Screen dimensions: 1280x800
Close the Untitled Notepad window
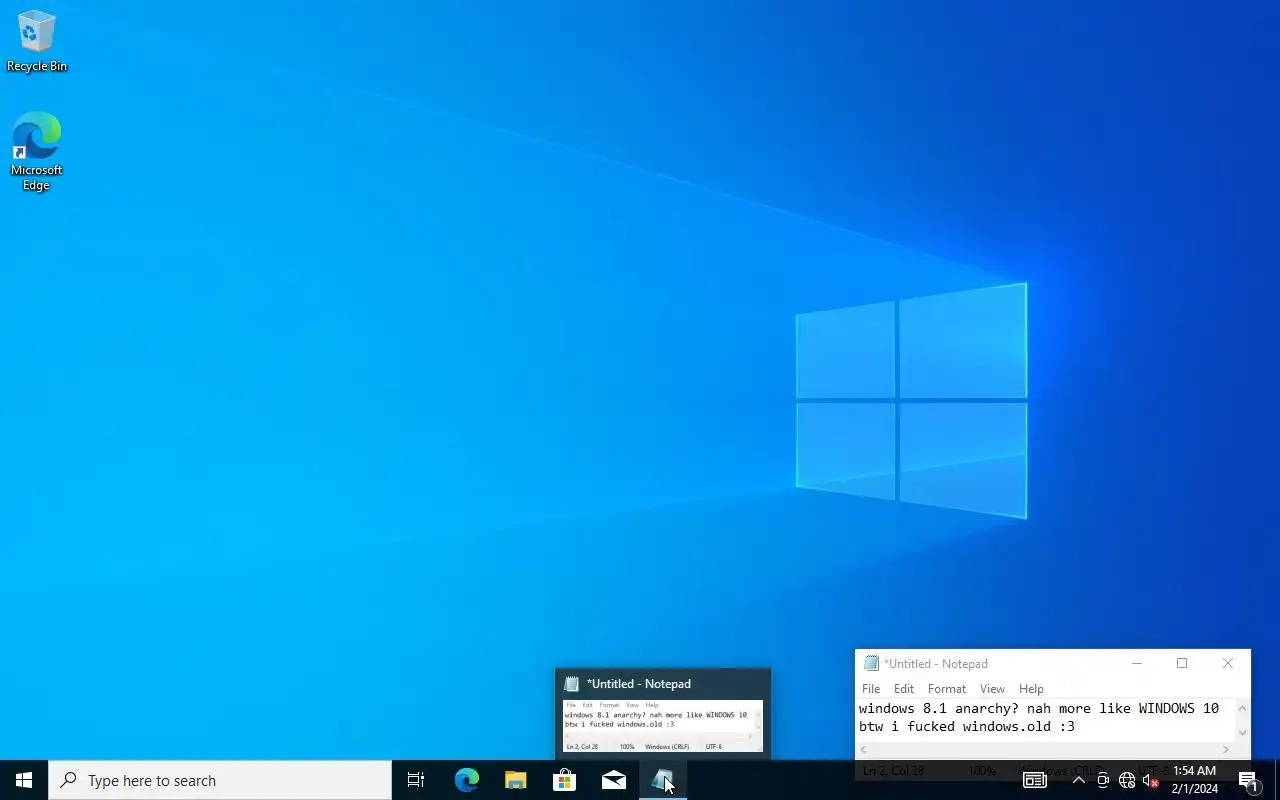(1228, 663)
